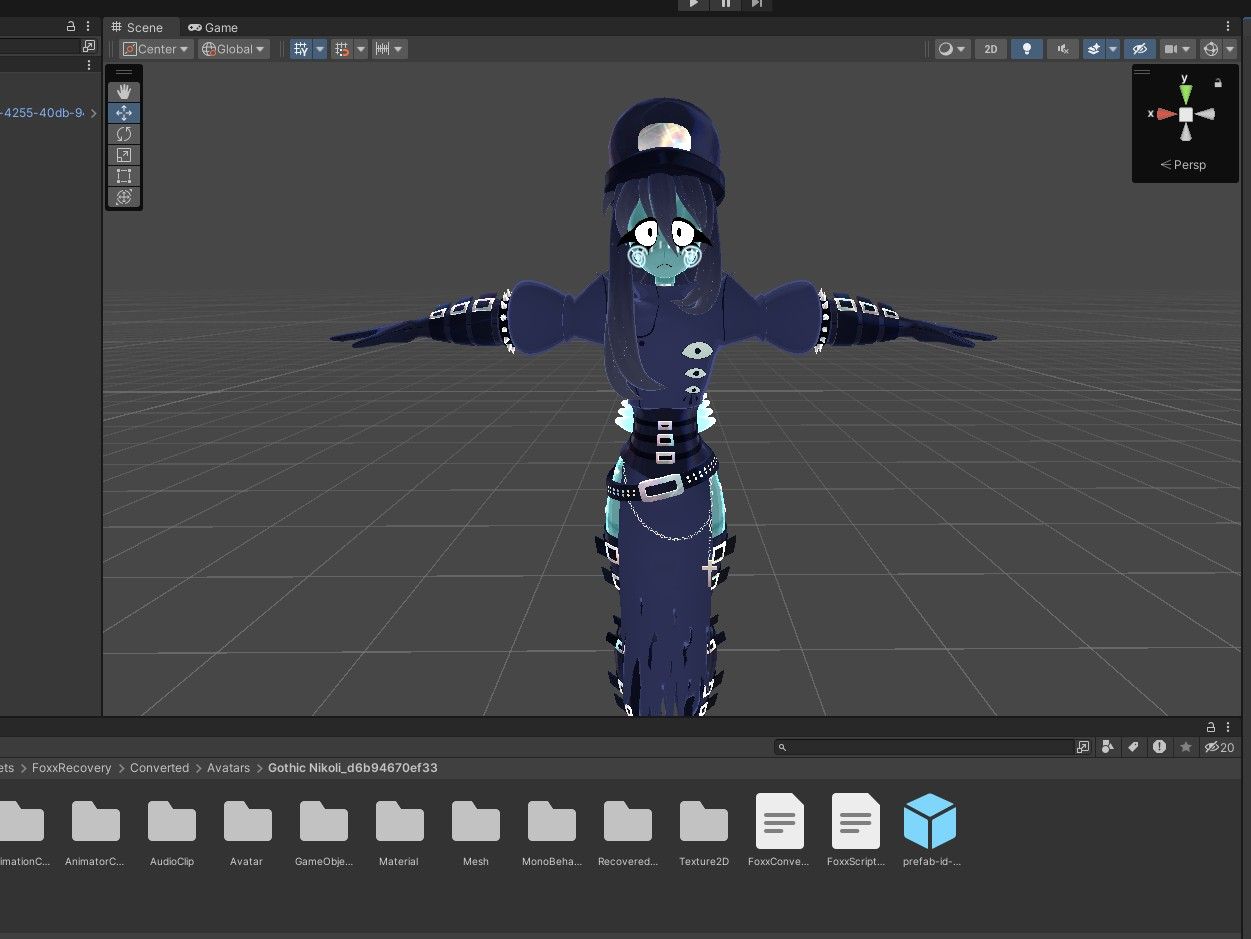Screen dimensions: 1251x939
Task: Toggle scene lighting with the lightbulb button
Action: 1026,49
